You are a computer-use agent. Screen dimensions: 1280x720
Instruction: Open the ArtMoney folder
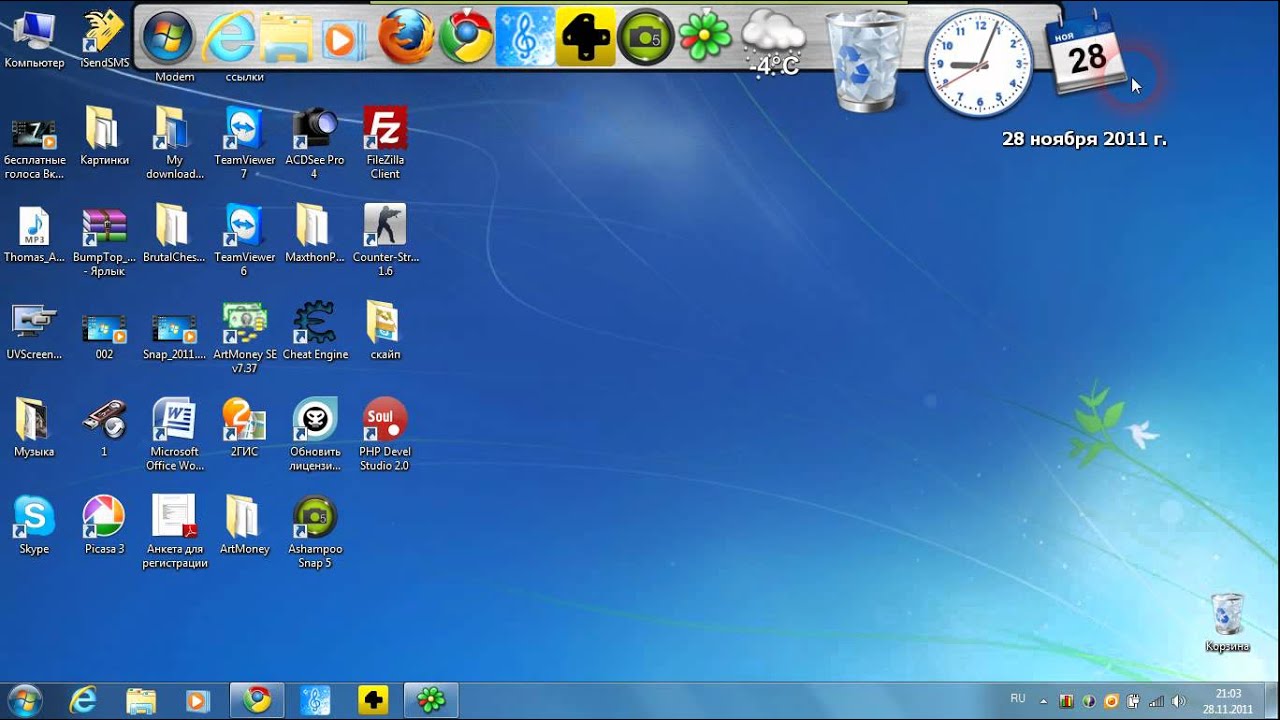point(244,525)
